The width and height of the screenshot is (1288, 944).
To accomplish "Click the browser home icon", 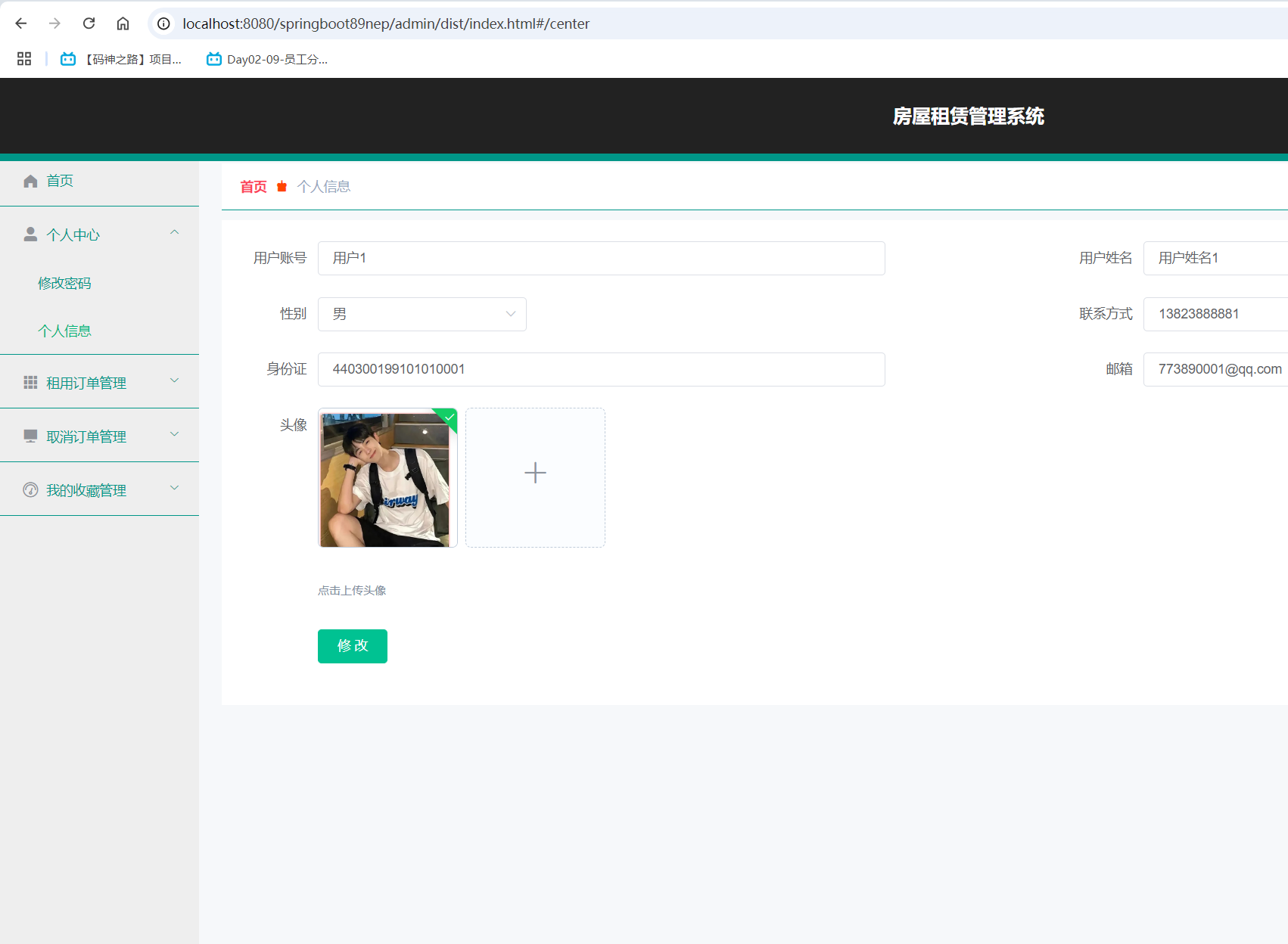I will click(x=123, y=23).
